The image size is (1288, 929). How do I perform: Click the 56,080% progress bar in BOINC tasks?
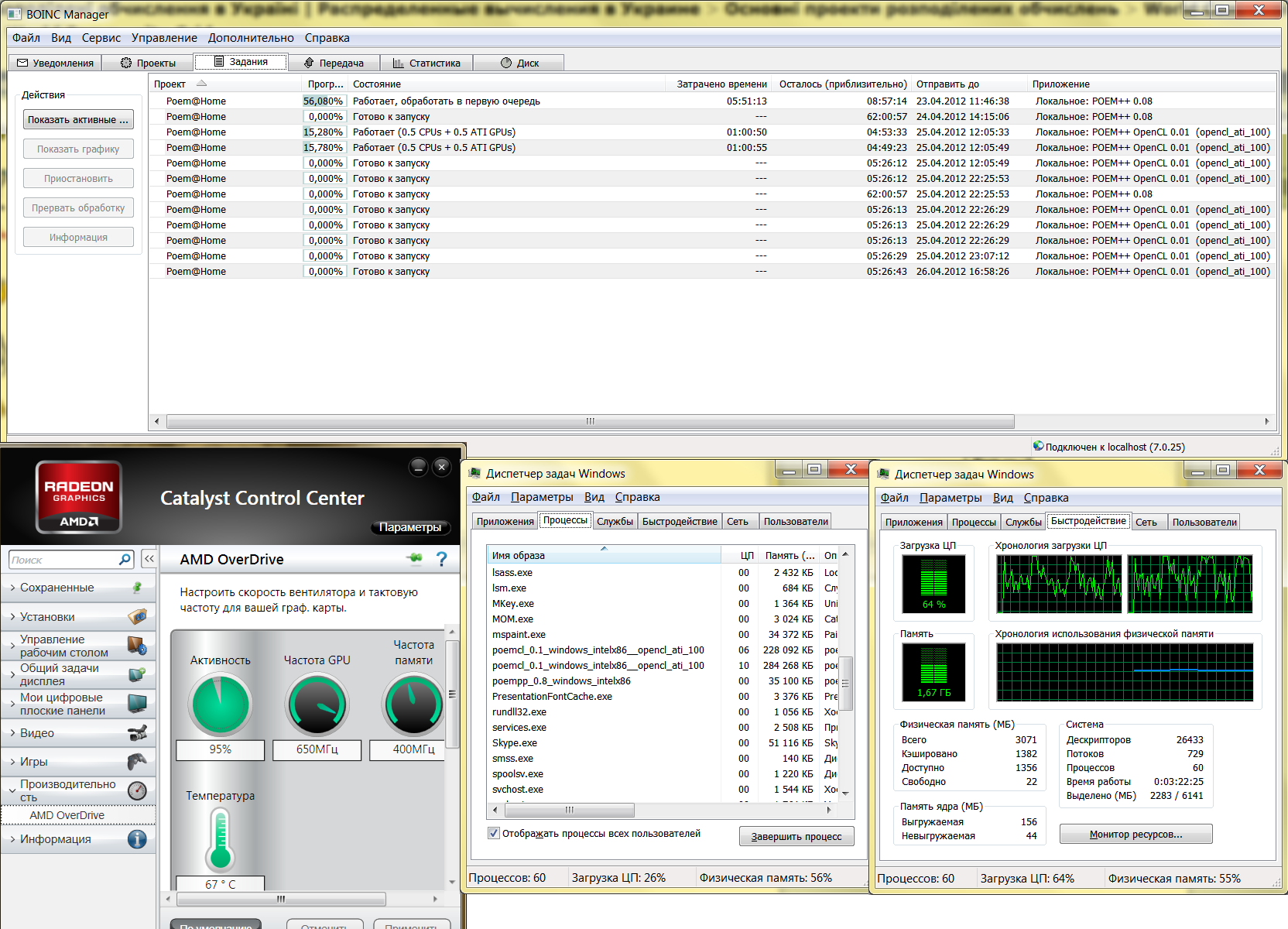(324, 101)
